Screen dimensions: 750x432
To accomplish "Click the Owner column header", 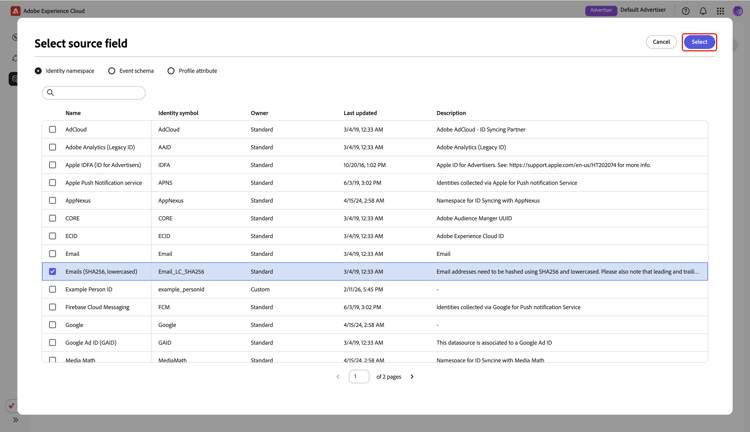I will click(x=259, y=113).
